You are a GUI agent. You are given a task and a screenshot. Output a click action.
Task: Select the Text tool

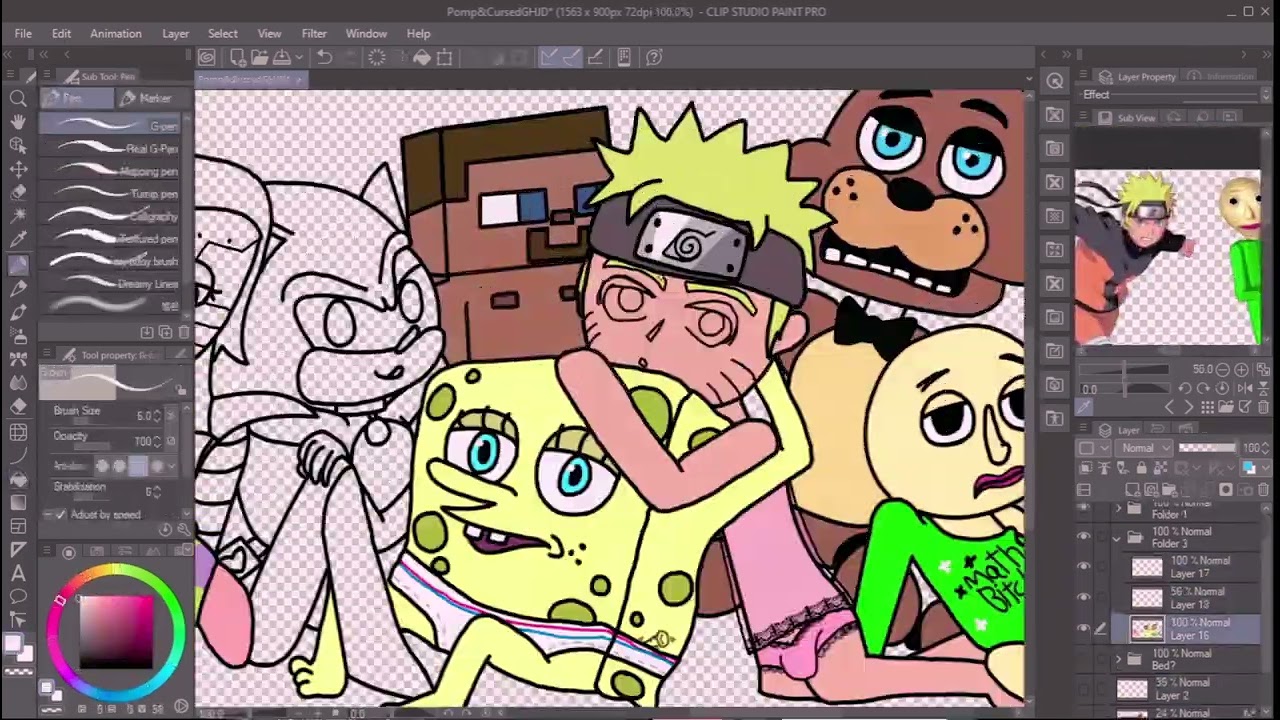click(x=18, y=573)
